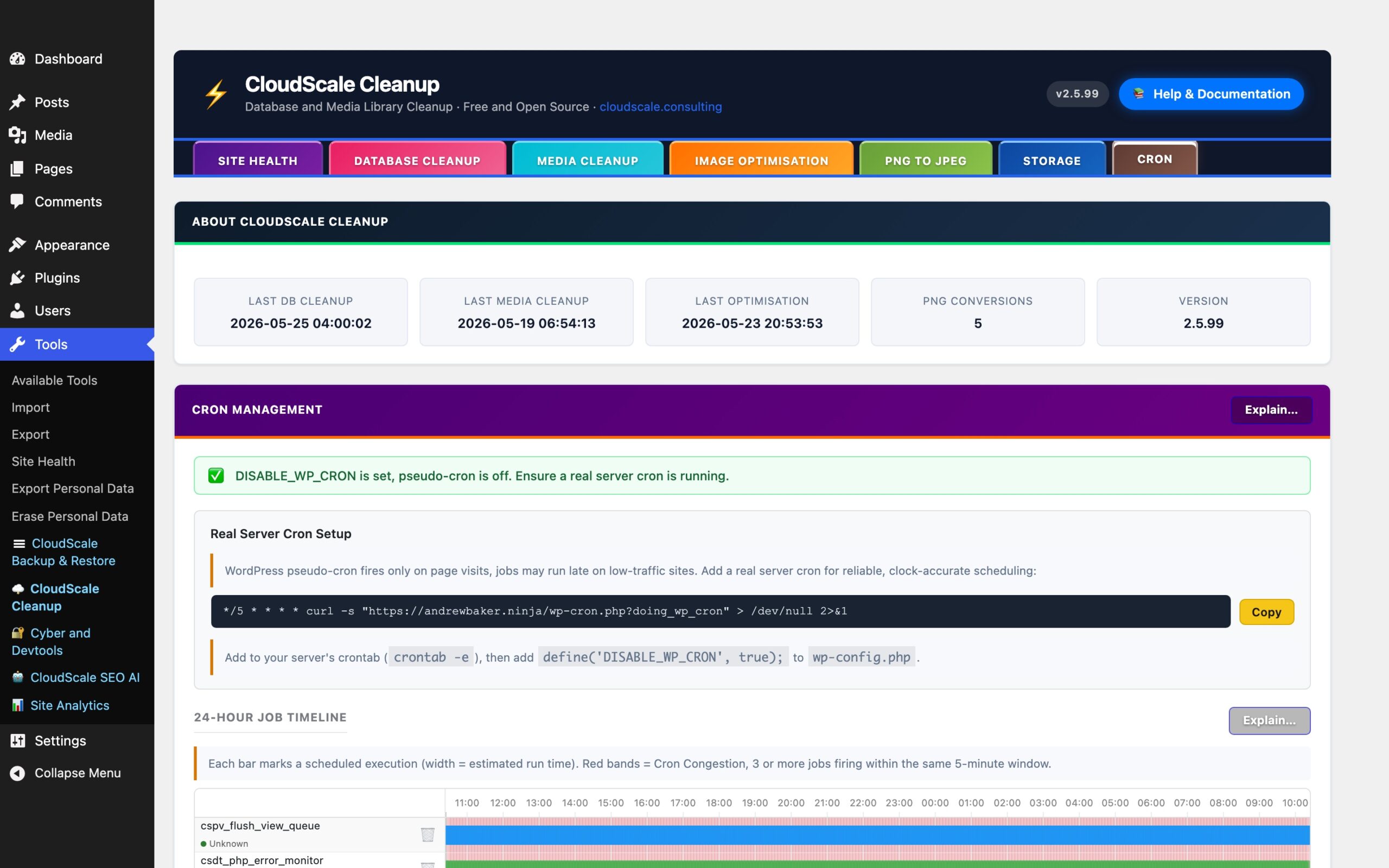Click the "crontab -e" inline code
The image size is (1389, 868).
(431, 658)
